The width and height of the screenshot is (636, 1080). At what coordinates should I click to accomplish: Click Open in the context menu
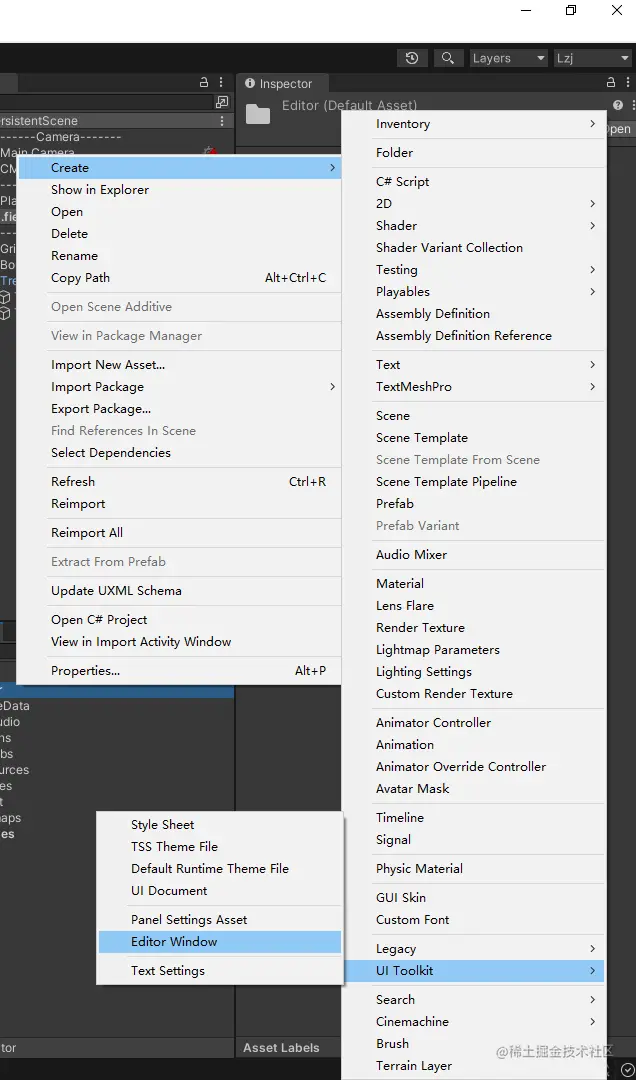[179, 212]
